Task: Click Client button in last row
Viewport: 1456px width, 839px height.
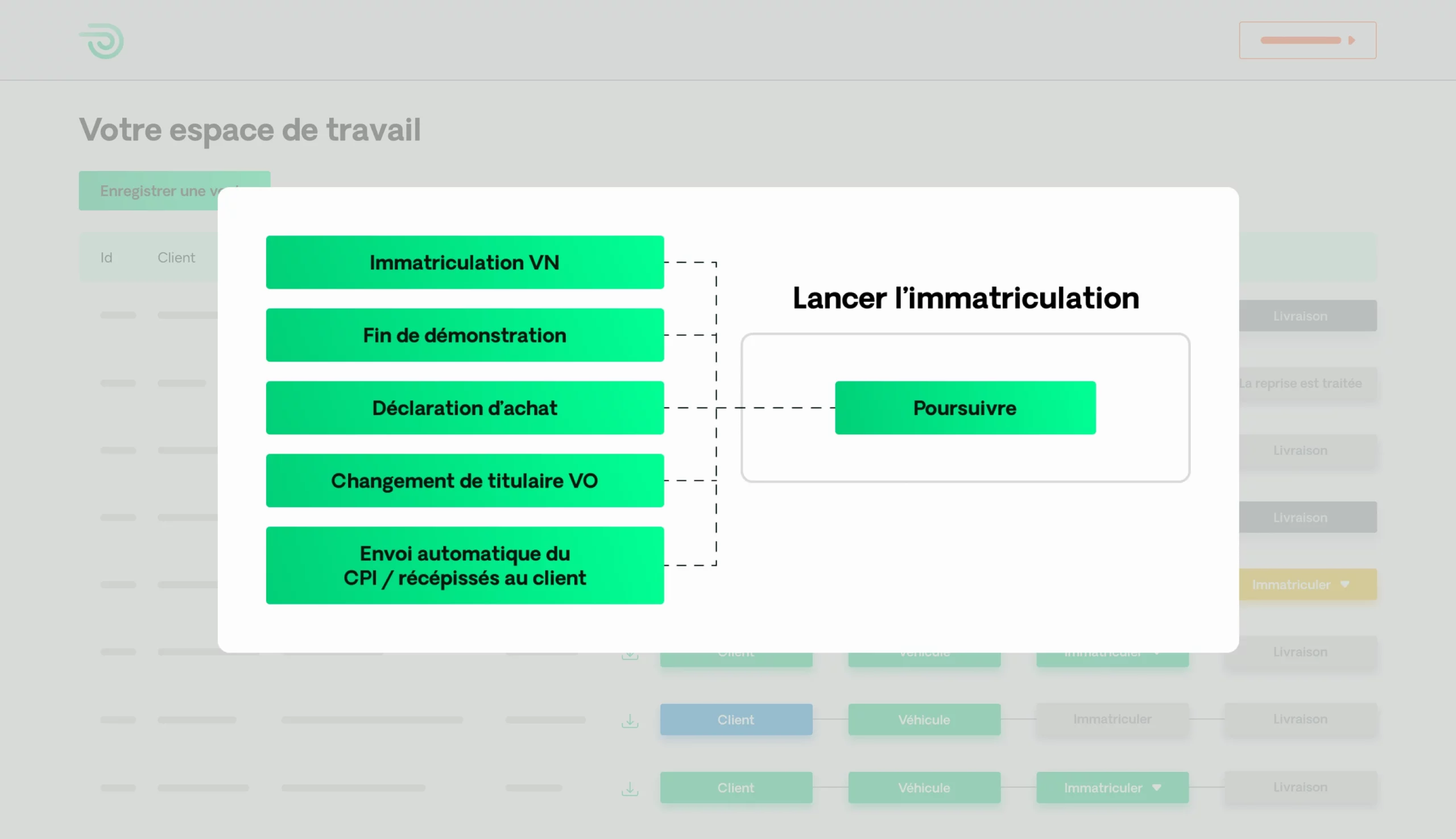Action: pyautogui.click(x=736, y=787)
